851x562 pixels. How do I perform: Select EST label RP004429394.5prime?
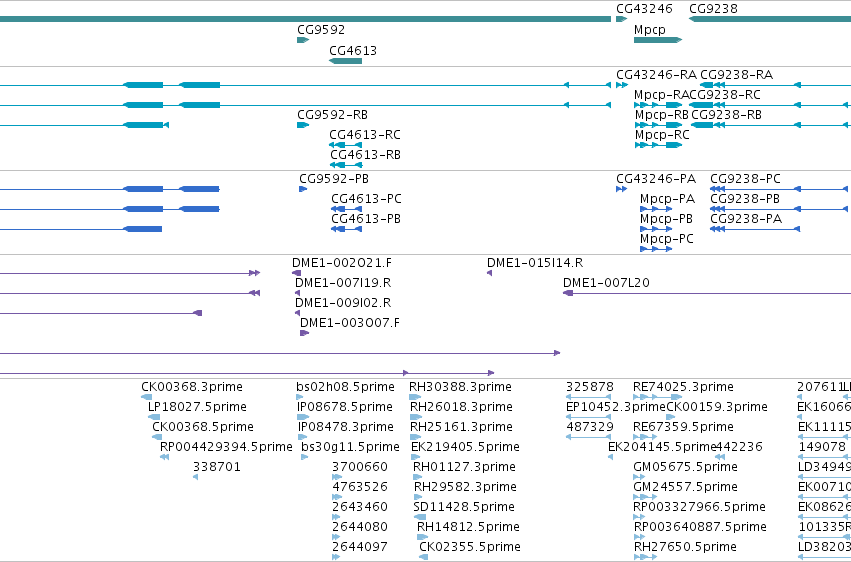click(226, 448)
